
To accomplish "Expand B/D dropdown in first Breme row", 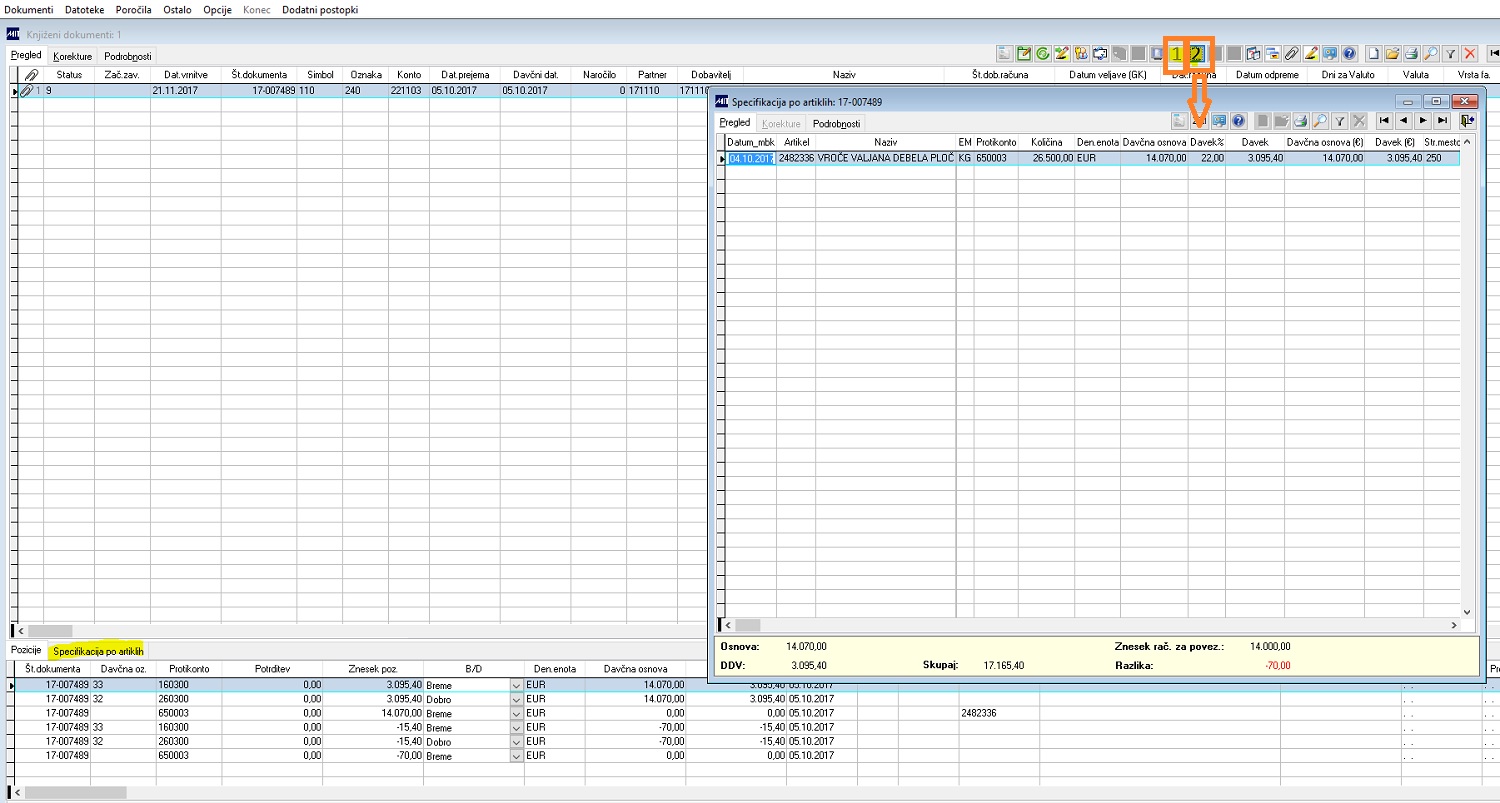I will click(x=516, y=685).
